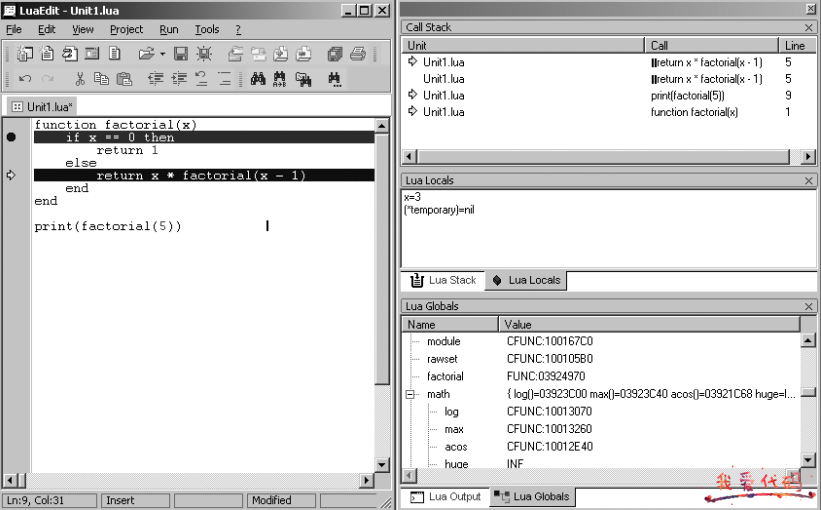
Task: Select the 'function factorial(x)' Call Stack row
Action: [x=607, y=112]
